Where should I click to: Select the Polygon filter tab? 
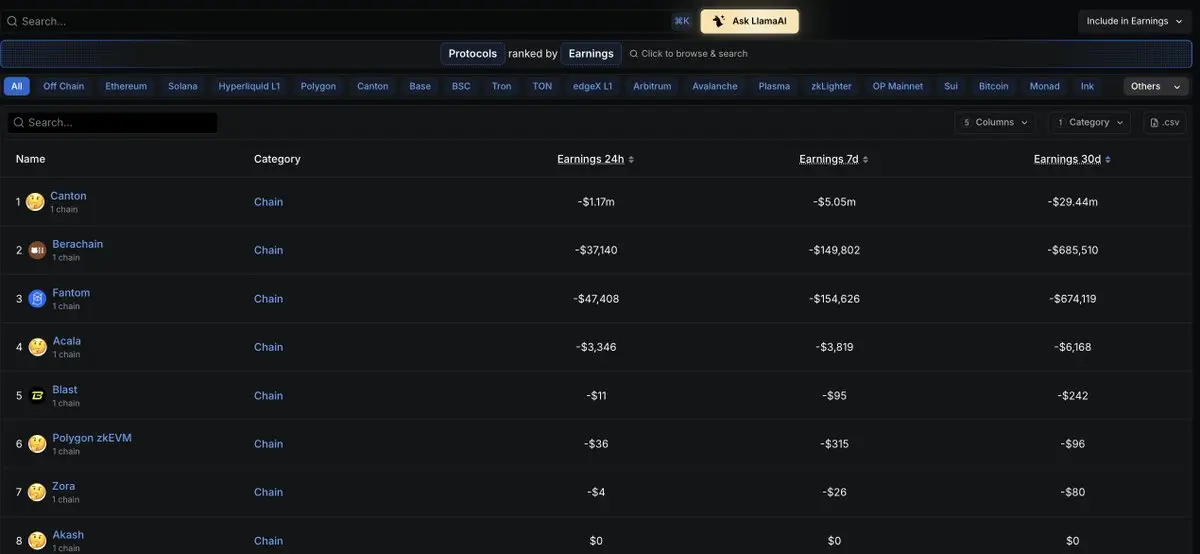[x=319, y=86]
